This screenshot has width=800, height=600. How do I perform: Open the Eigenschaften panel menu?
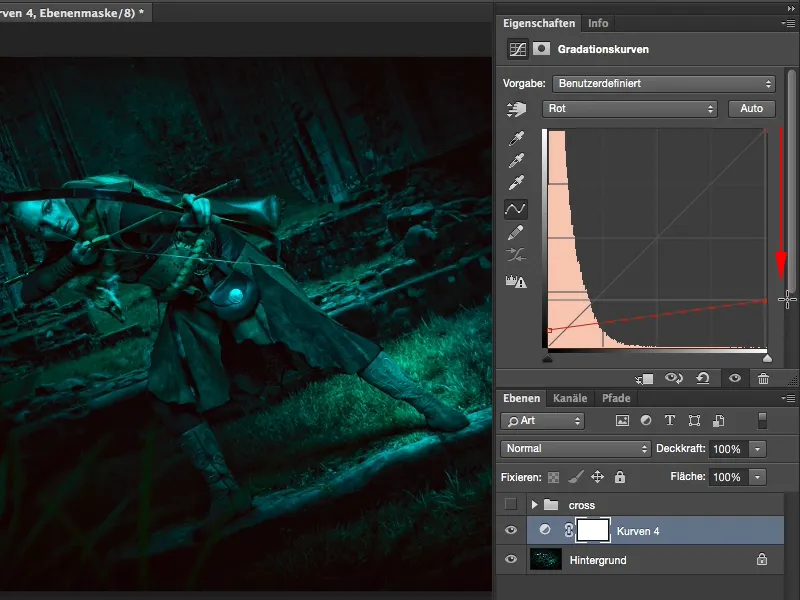pyautogui.click(x=788, y=23)
